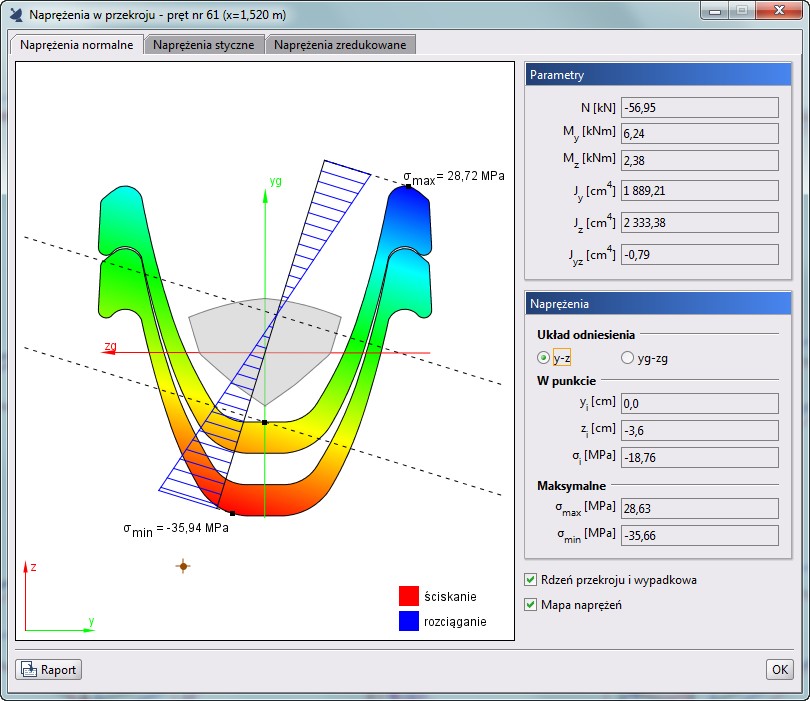Viewport: 810px width, 701px height.
Task: Click the zi [cm] field showing -3,6
Action: pyautogui.click(x=699, y=430)
